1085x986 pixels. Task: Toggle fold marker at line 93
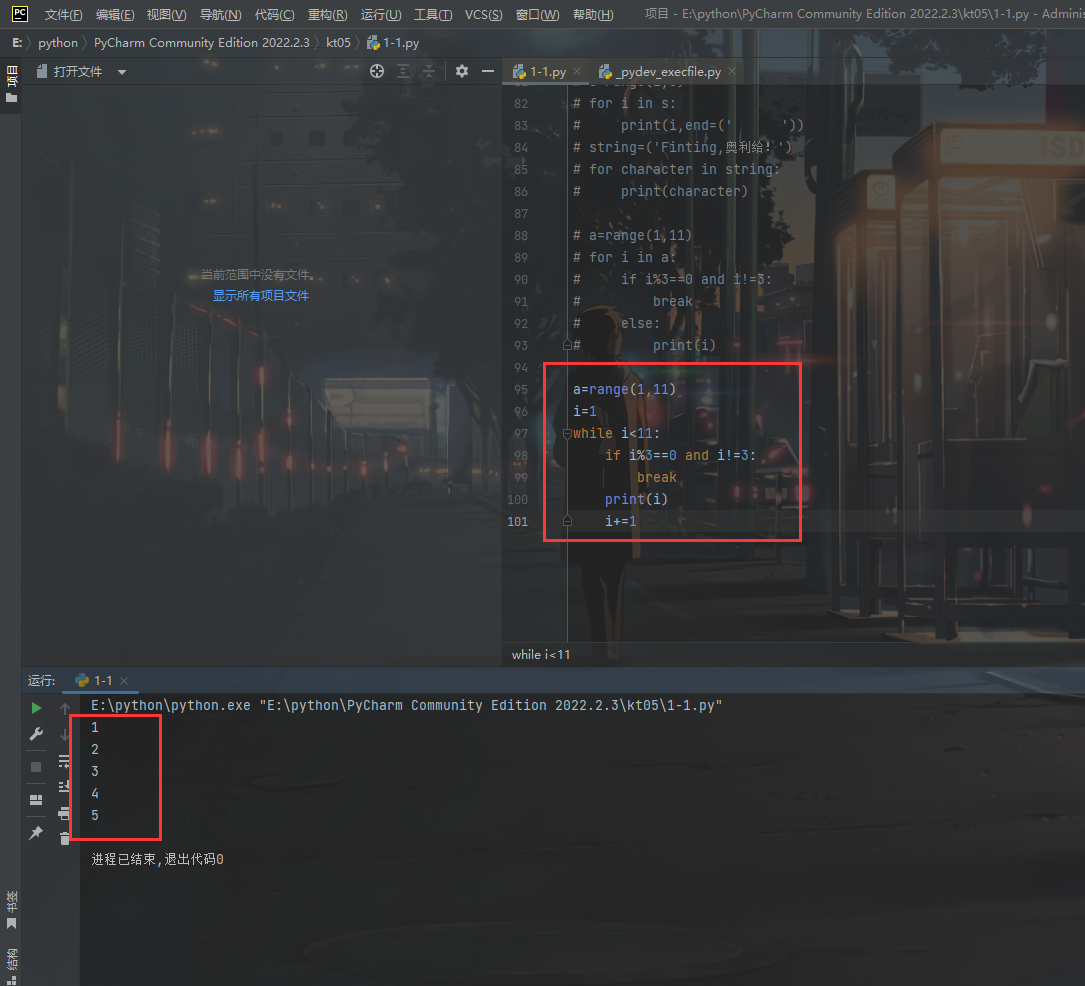[x=567, y=345]
